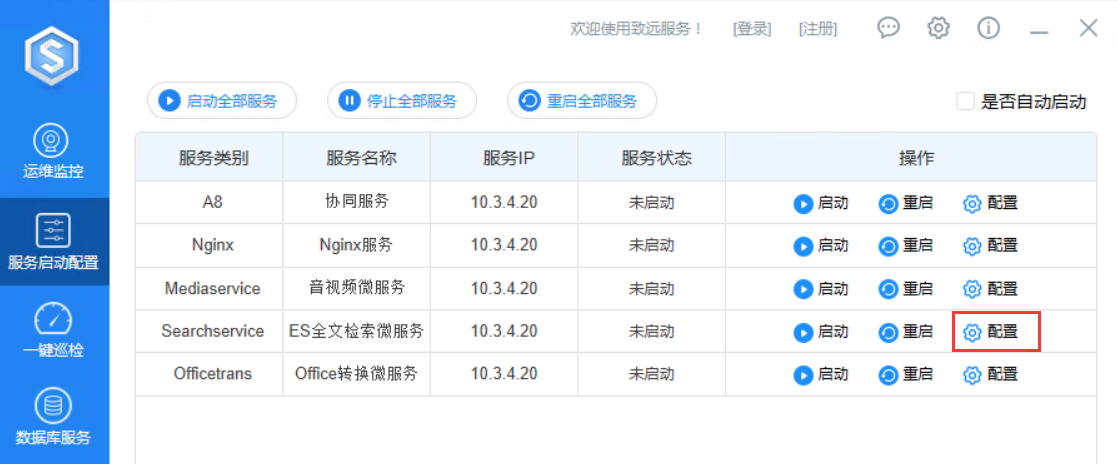Open the 运维监控 sidebar tab
The height and width of the screenshot is (464, 1118).
click(x=54, y=152)
